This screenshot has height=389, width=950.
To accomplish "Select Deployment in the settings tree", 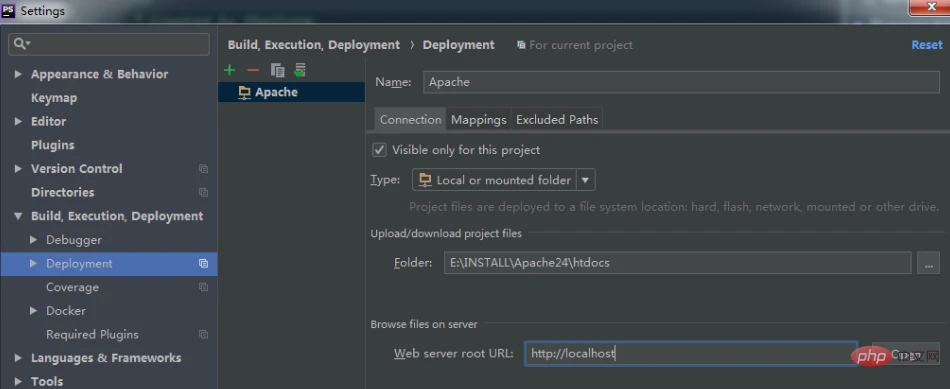I will 109,264.
